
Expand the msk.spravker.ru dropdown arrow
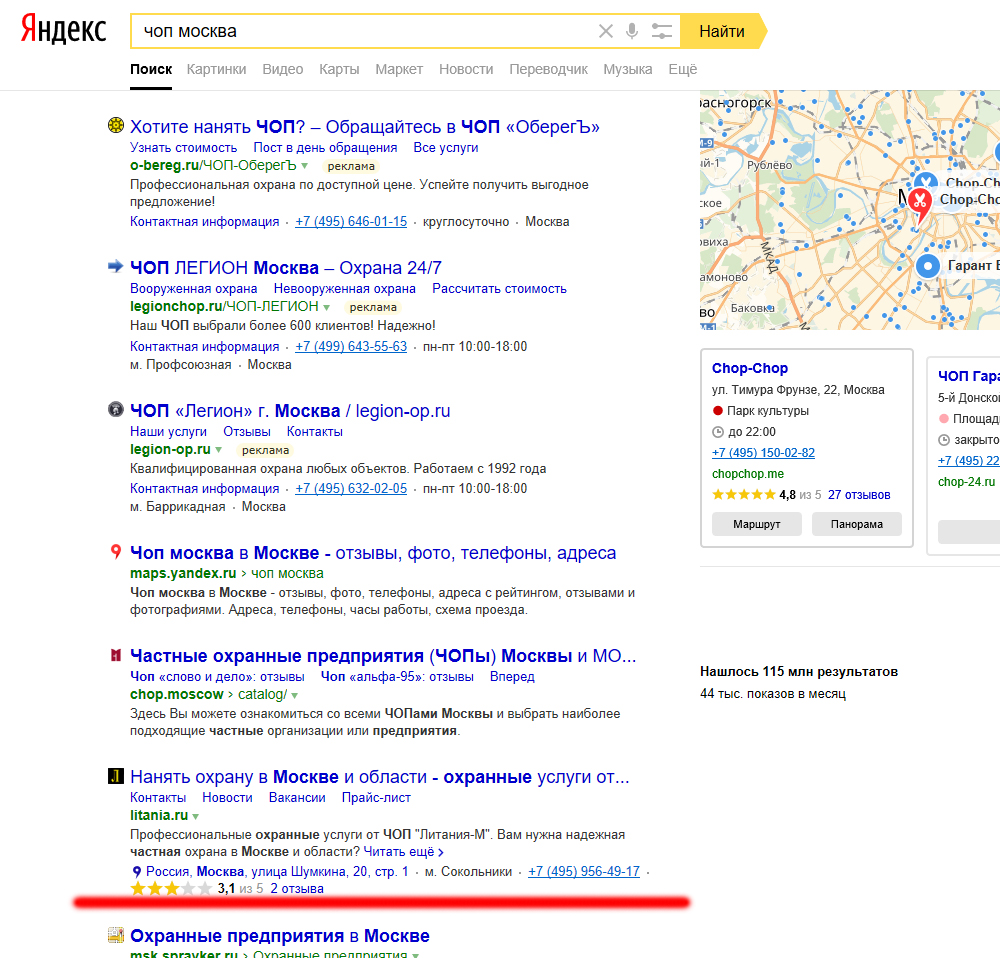pos(416,954)
